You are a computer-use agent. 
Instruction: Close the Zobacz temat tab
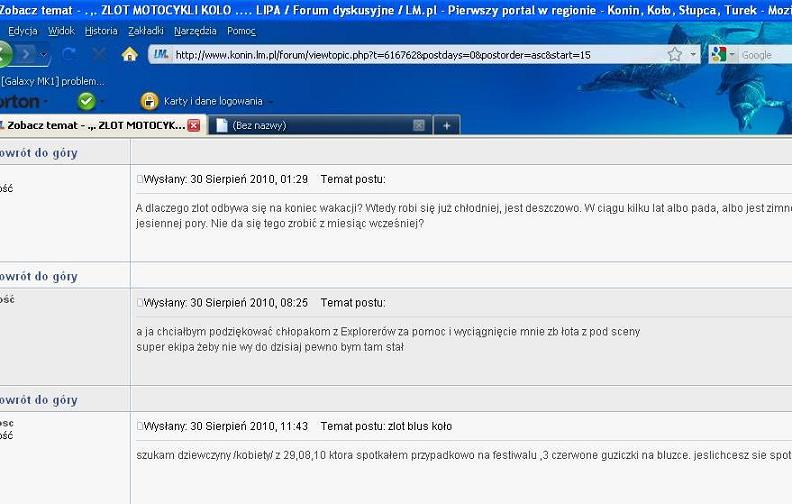[194, 125]
